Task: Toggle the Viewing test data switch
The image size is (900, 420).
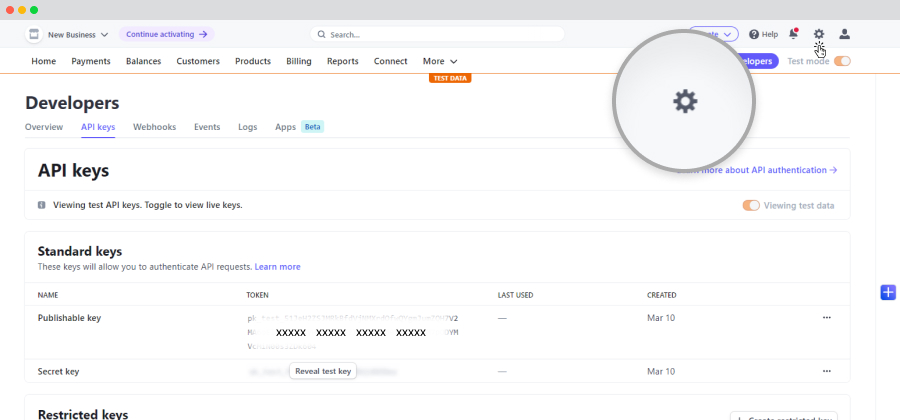Action: [751, 205]
